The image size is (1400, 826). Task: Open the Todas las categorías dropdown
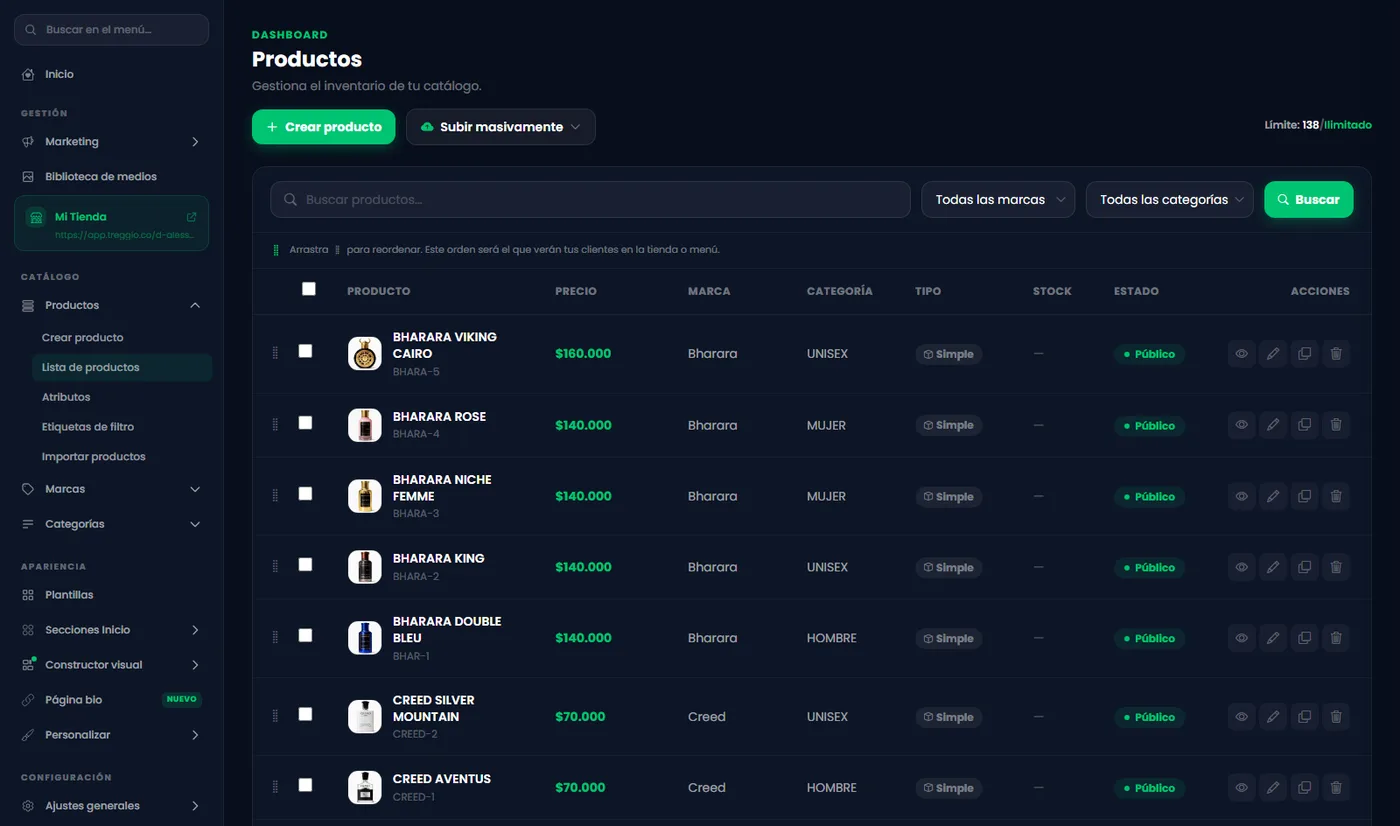tap(1169, 199)
